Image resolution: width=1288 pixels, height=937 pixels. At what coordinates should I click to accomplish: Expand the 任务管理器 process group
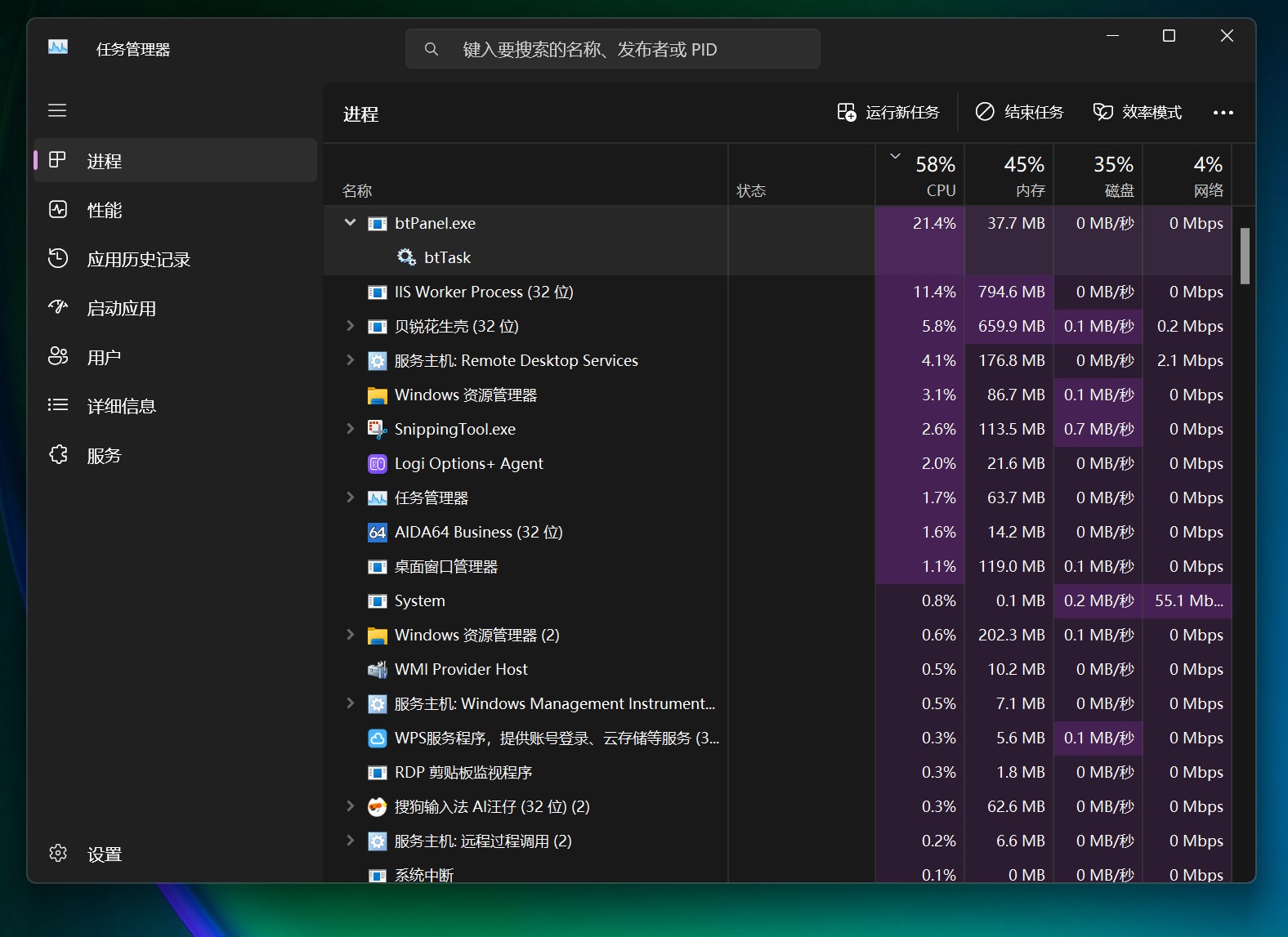(350, 498)
